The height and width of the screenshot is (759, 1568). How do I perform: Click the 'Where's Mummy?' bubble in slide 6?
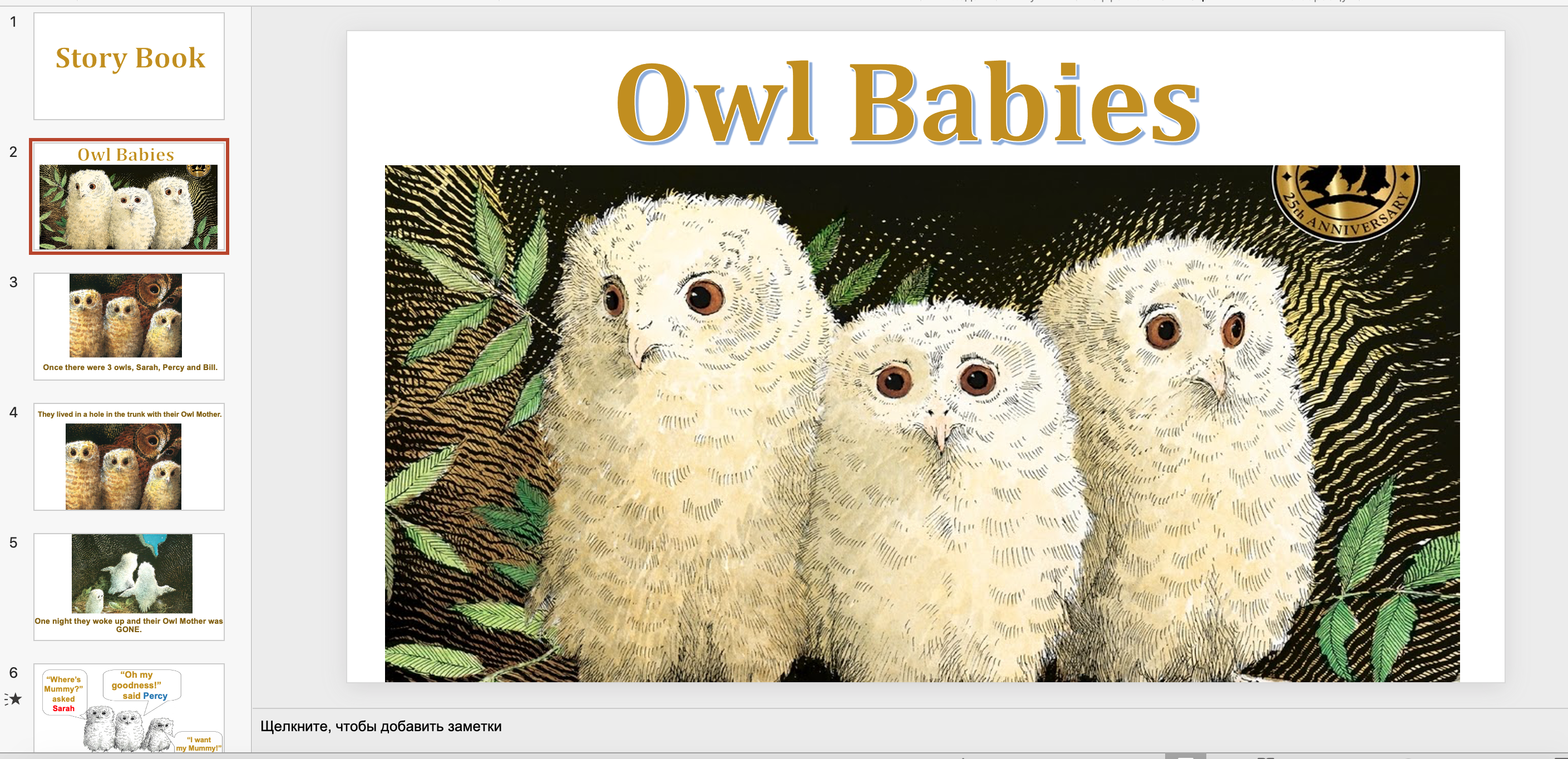[63, 693]
